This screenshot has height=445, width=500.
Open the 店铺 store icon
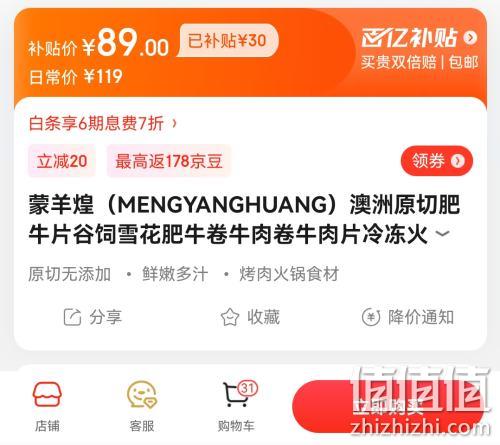pyautogui.click(x=47, y=394)
